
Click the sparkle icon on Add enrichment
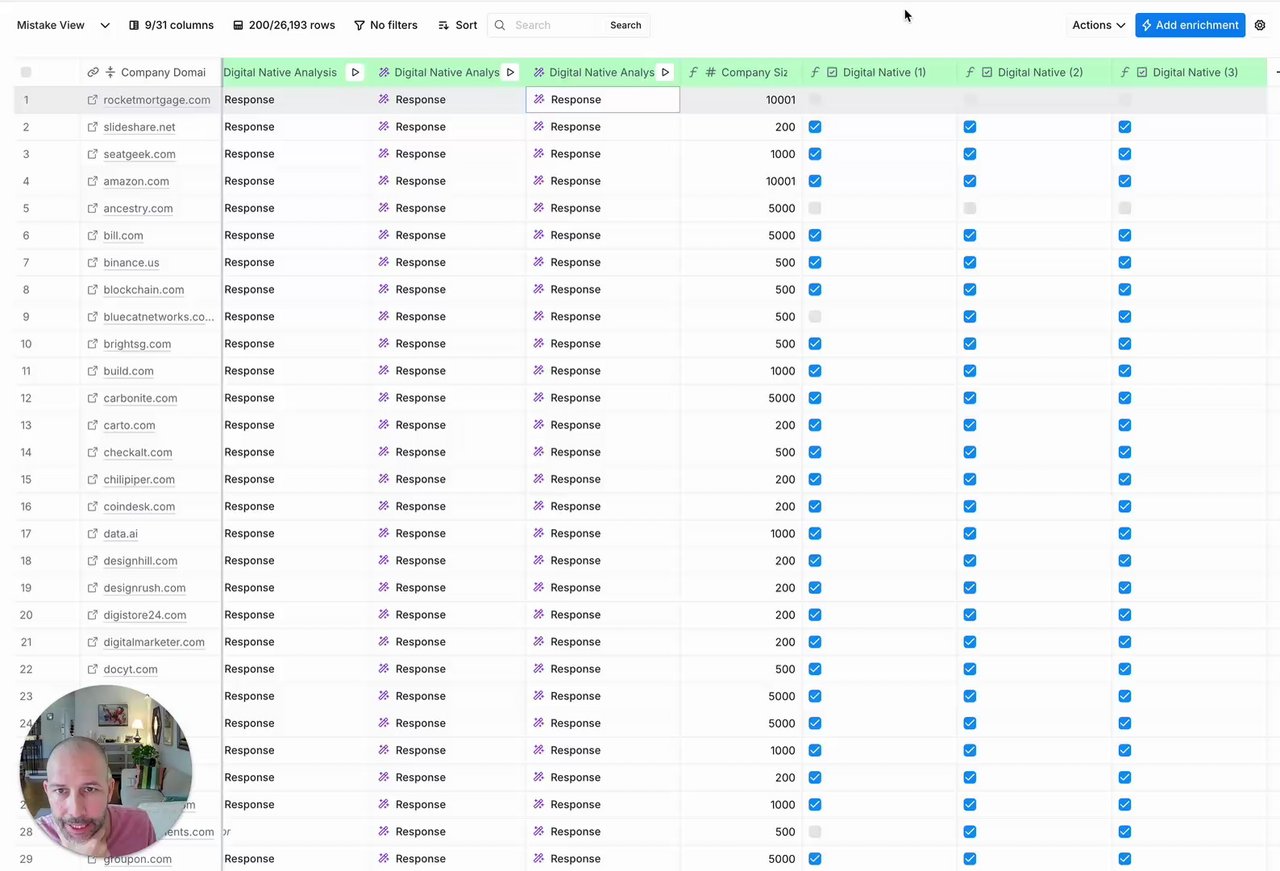point(1147,25)
